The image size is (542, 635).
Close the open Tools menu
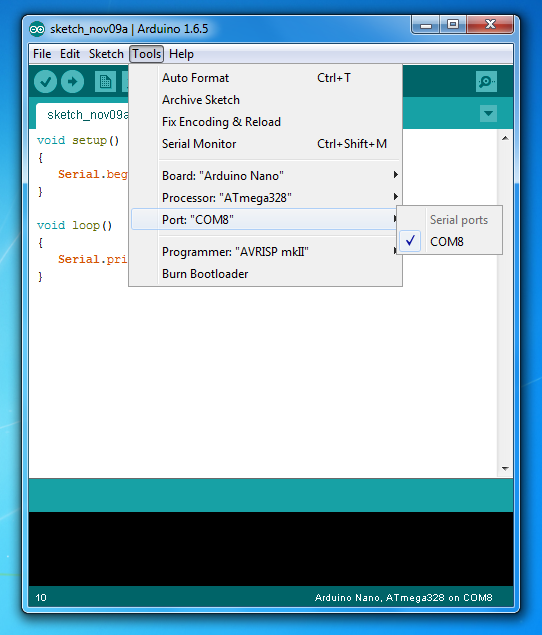(x=147, y=54)
